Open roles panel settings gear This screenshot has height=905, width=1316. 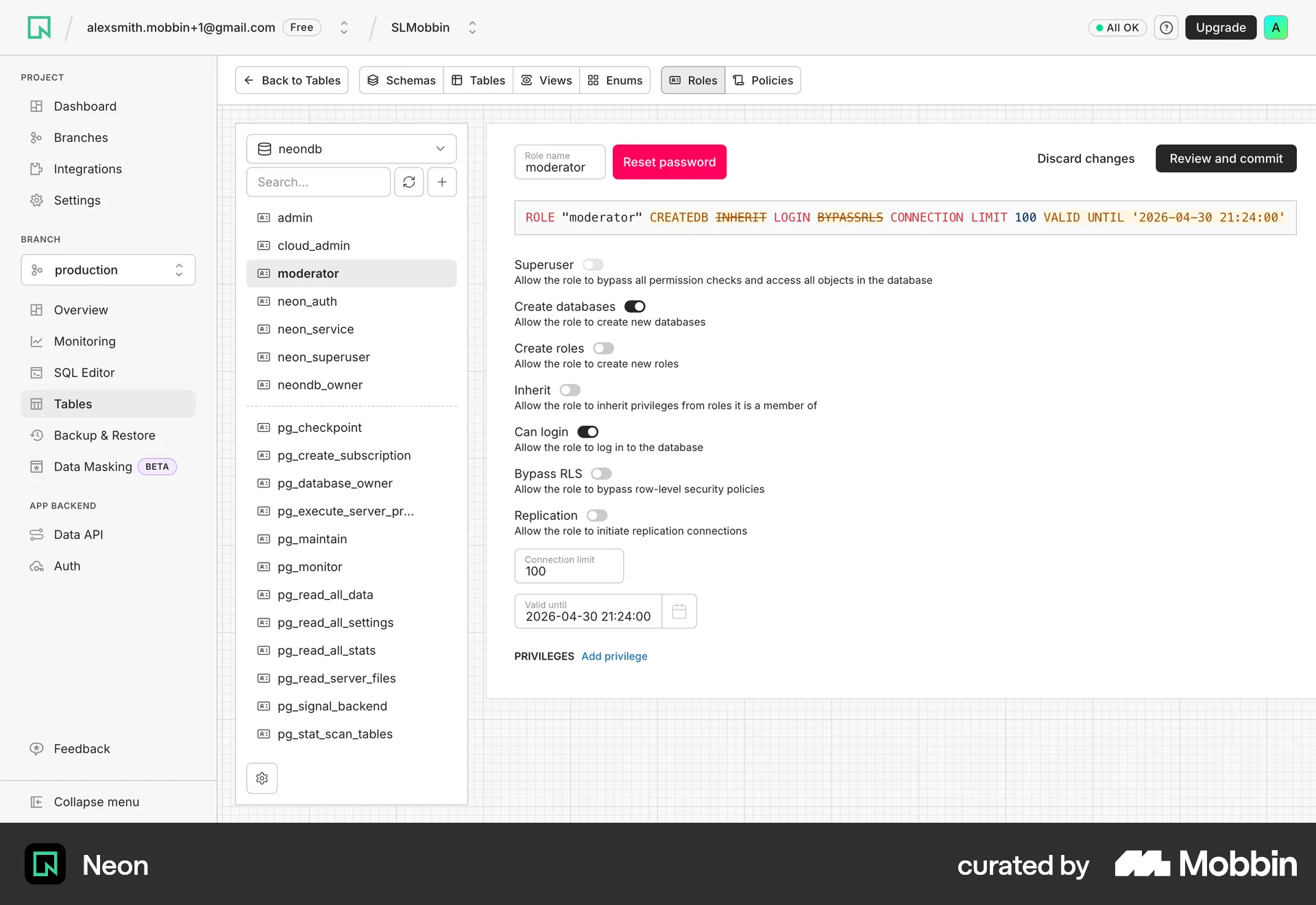262,778
